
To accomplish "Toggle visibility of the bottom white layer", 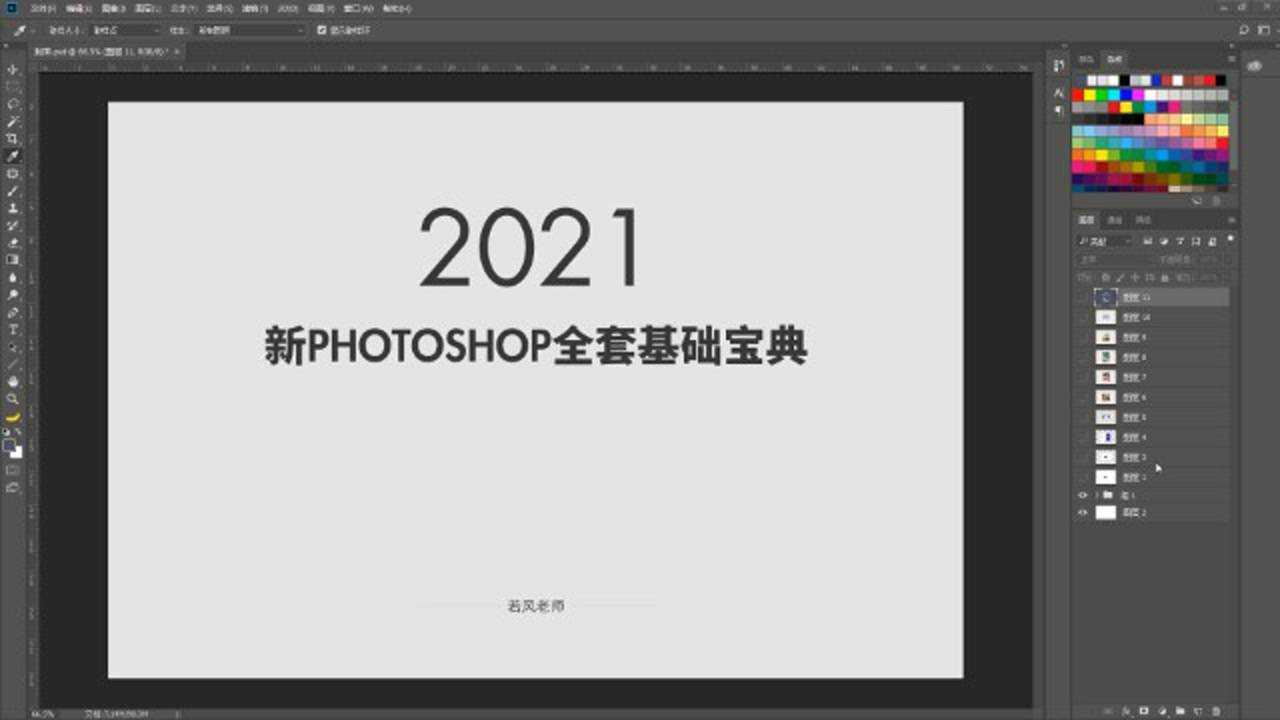I will coord(1082,512).
